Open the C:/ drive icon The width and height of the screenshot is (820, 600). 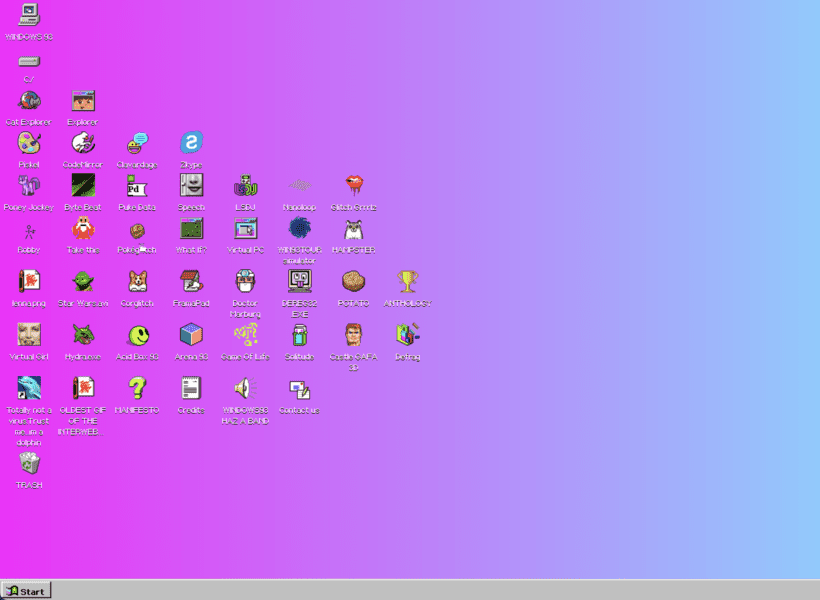coord(29,61)
